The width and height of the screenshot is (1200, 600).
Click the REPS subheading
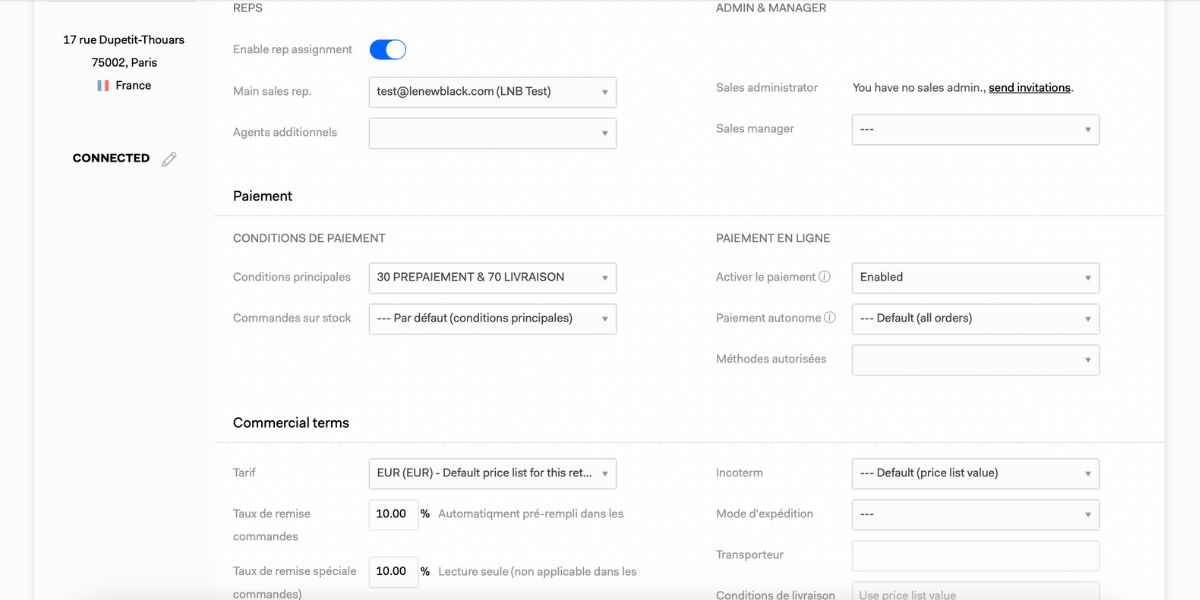click(248, 8)
